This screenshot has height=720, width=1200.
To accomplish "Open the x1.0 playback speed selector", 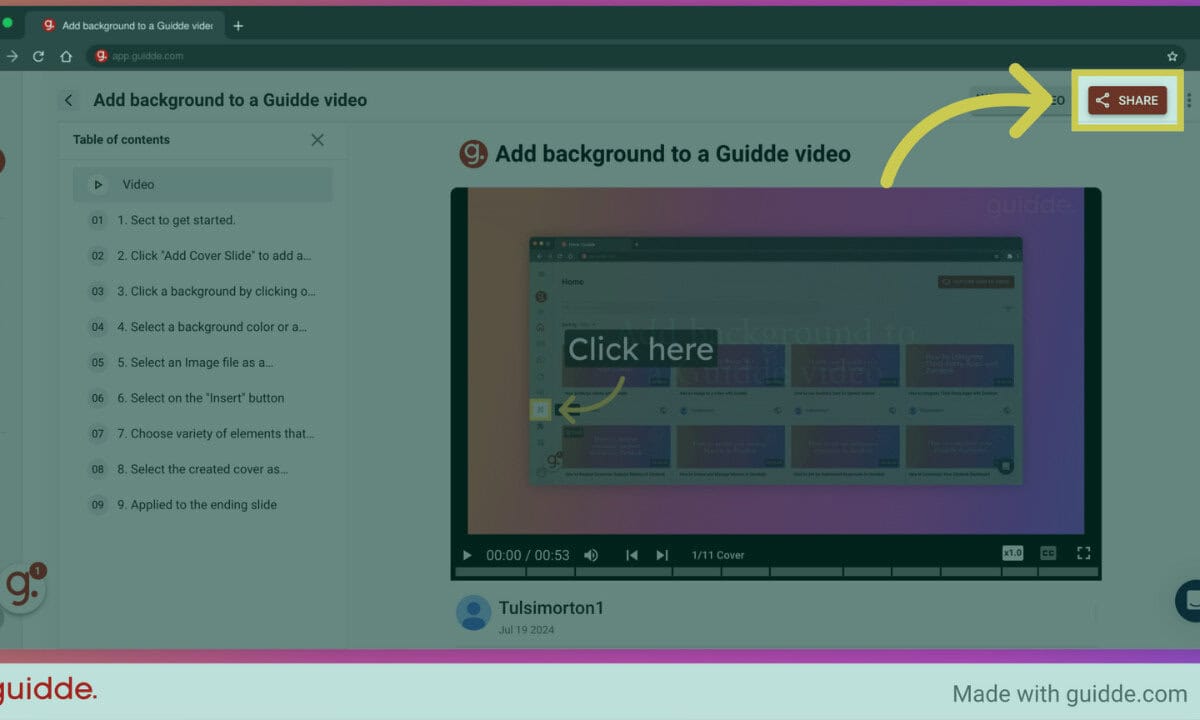I will [1013, 553].
